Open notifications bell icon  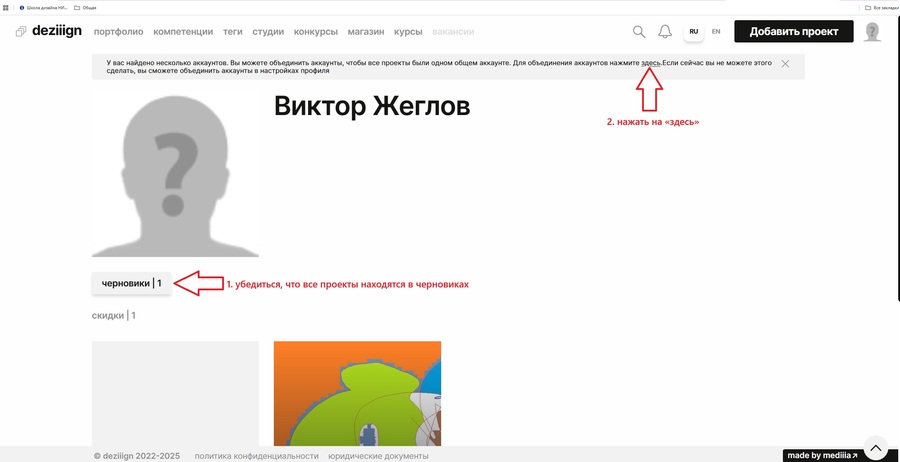(x=665, y=32)
